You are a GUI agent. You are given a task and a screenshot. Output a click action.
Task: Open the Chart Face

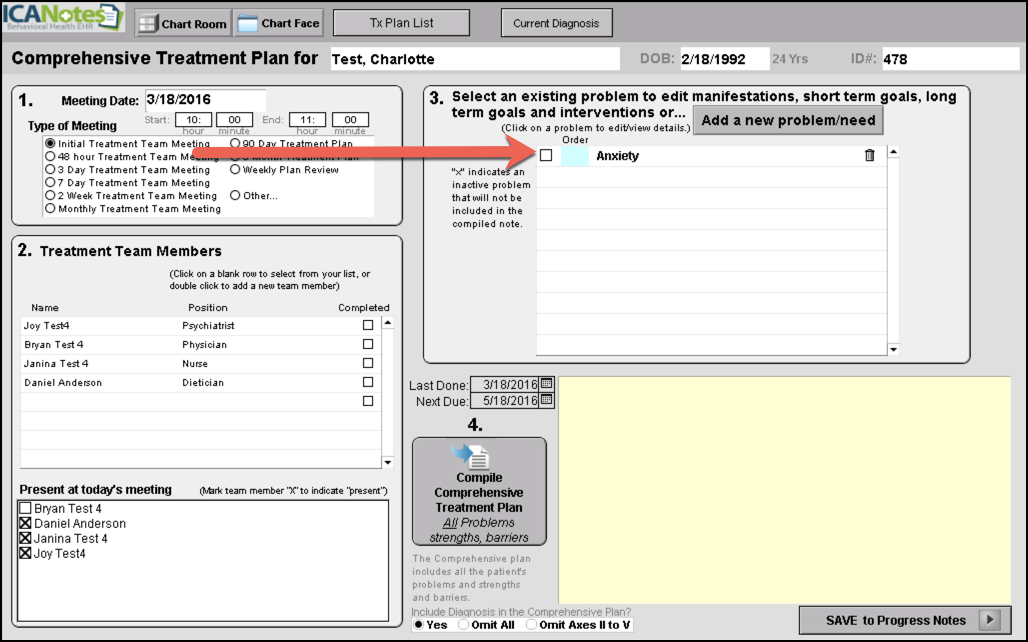pos(279,23)
